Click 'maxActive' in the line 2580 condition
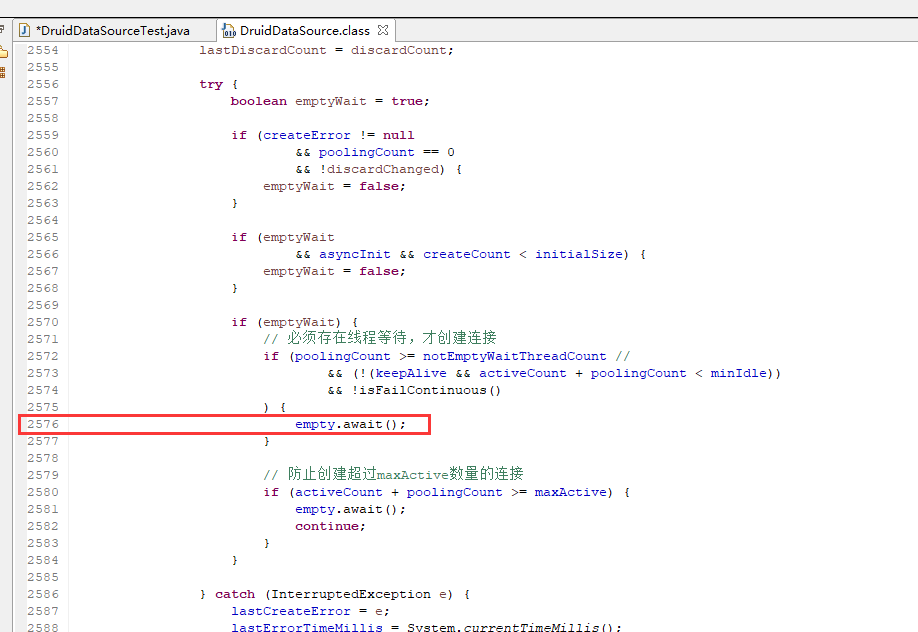This screenshot has width=918, height=632. (570, 492)
